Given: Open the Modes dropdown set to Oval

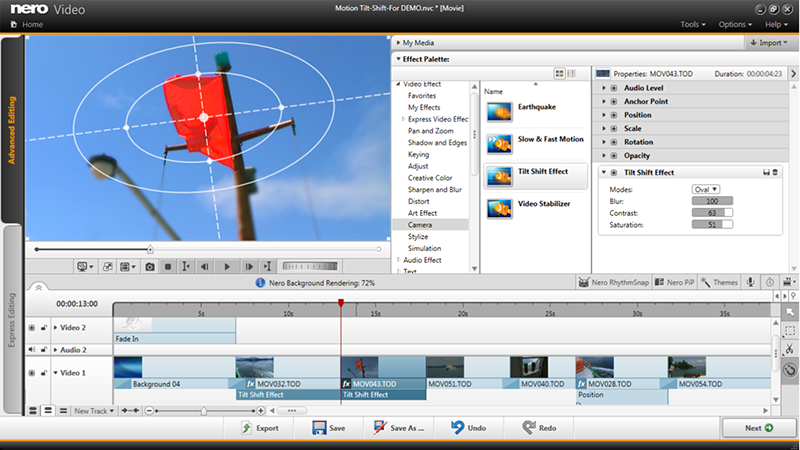Looking at the screenshot, I should pyautogui.click(x=706, y=189).
